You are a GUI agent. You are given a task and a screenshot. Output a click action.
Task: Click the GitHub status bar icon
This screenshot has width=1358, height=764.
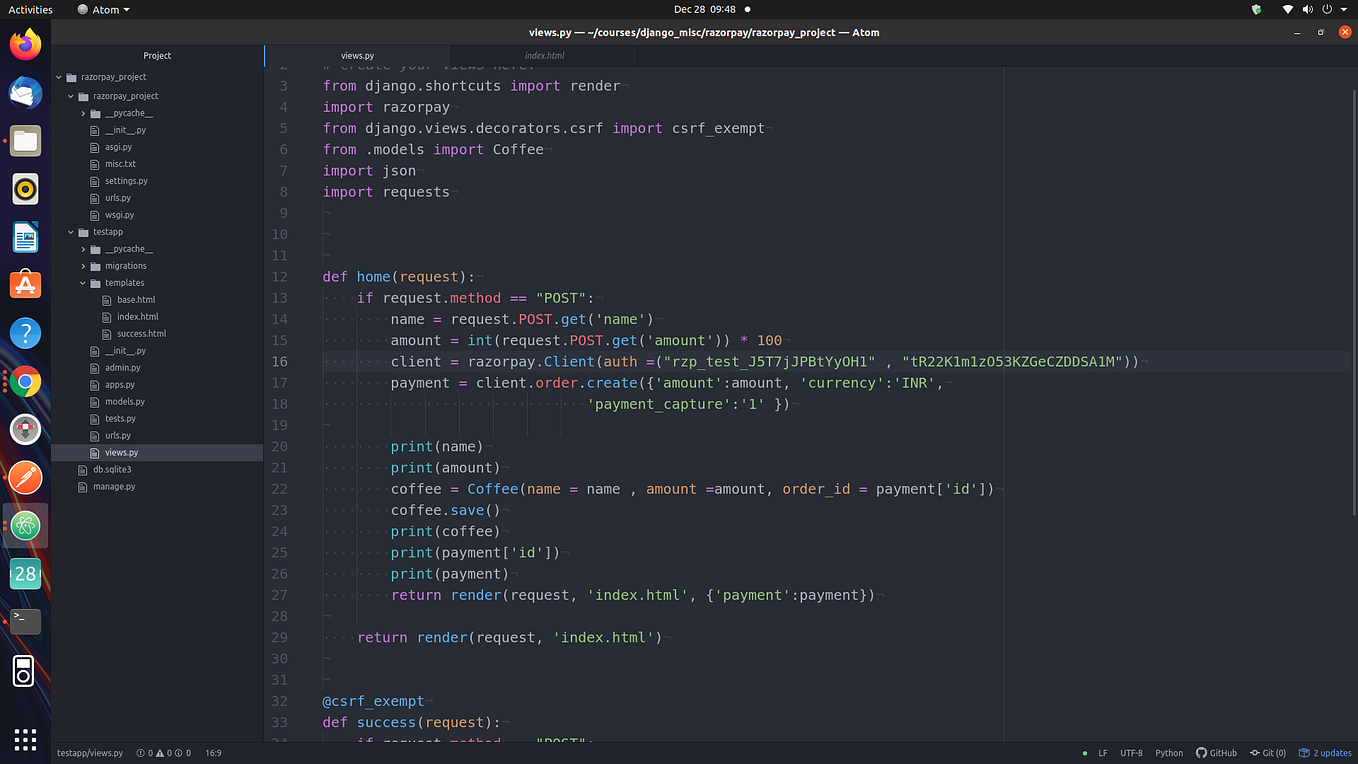(x=1216, y=753)
